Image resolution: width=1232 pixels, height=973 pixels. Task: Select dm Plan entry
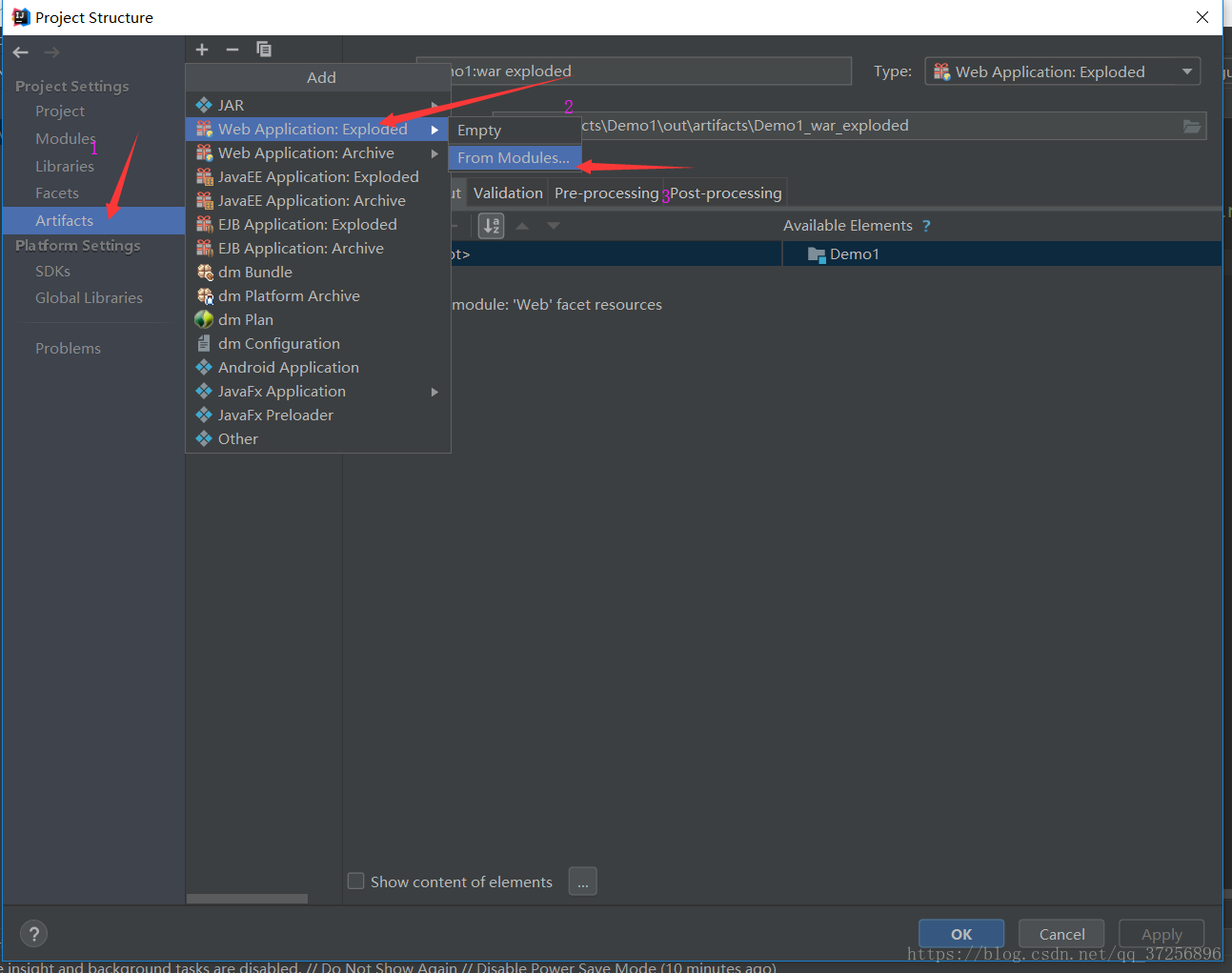click(317, 319)
